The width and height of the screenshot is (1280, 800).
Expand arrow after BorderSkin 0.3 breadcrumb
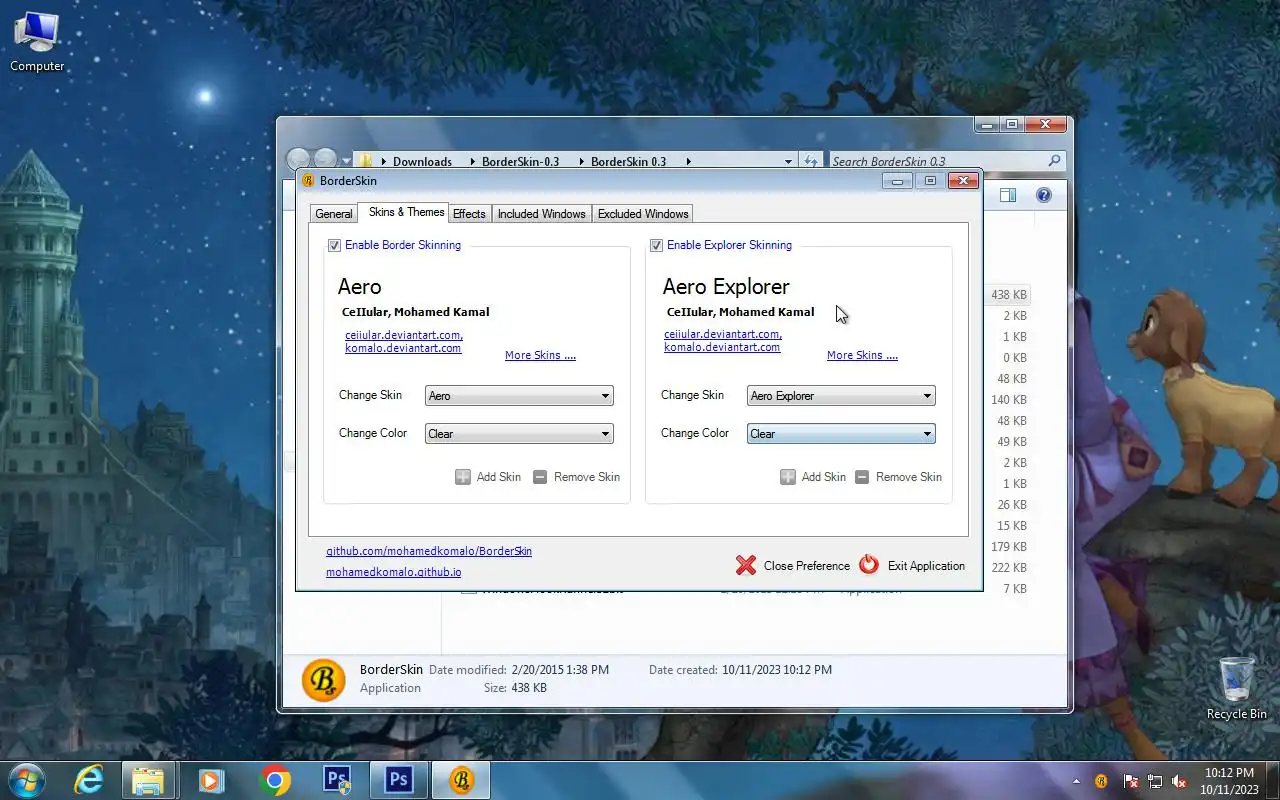(689, 161)
